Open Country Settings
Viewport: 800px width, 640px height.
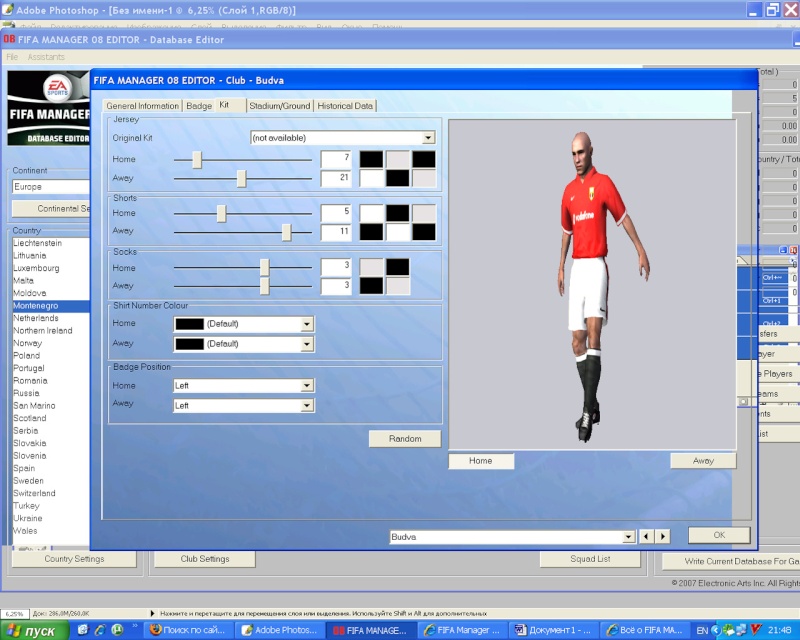tap(74, 559)
